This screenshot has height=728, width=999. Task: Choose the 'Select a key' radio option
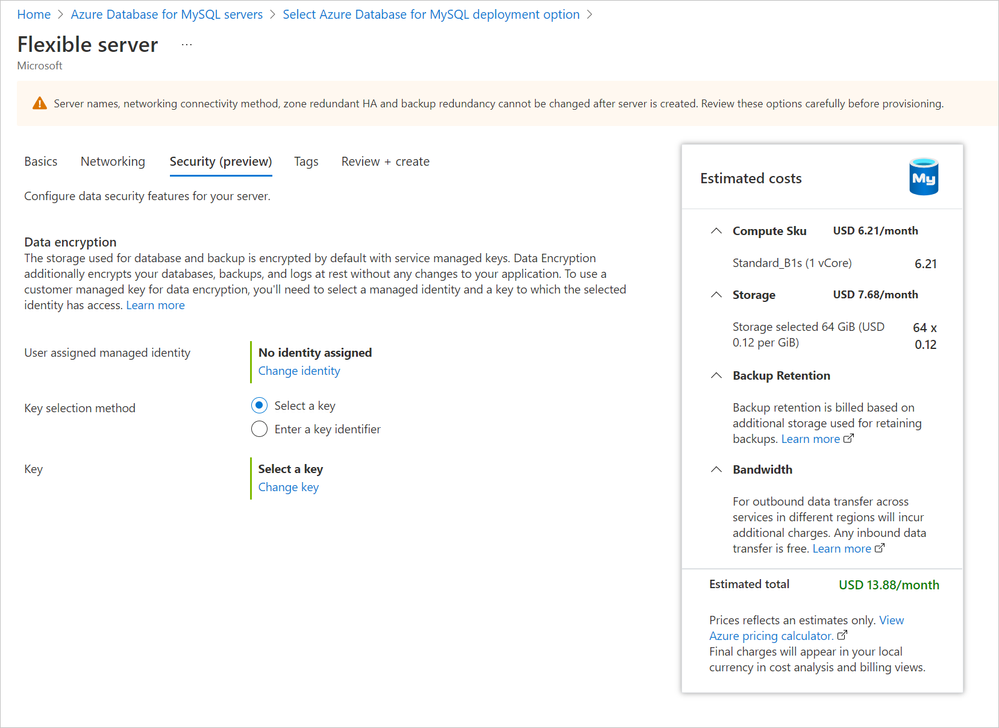259,406
